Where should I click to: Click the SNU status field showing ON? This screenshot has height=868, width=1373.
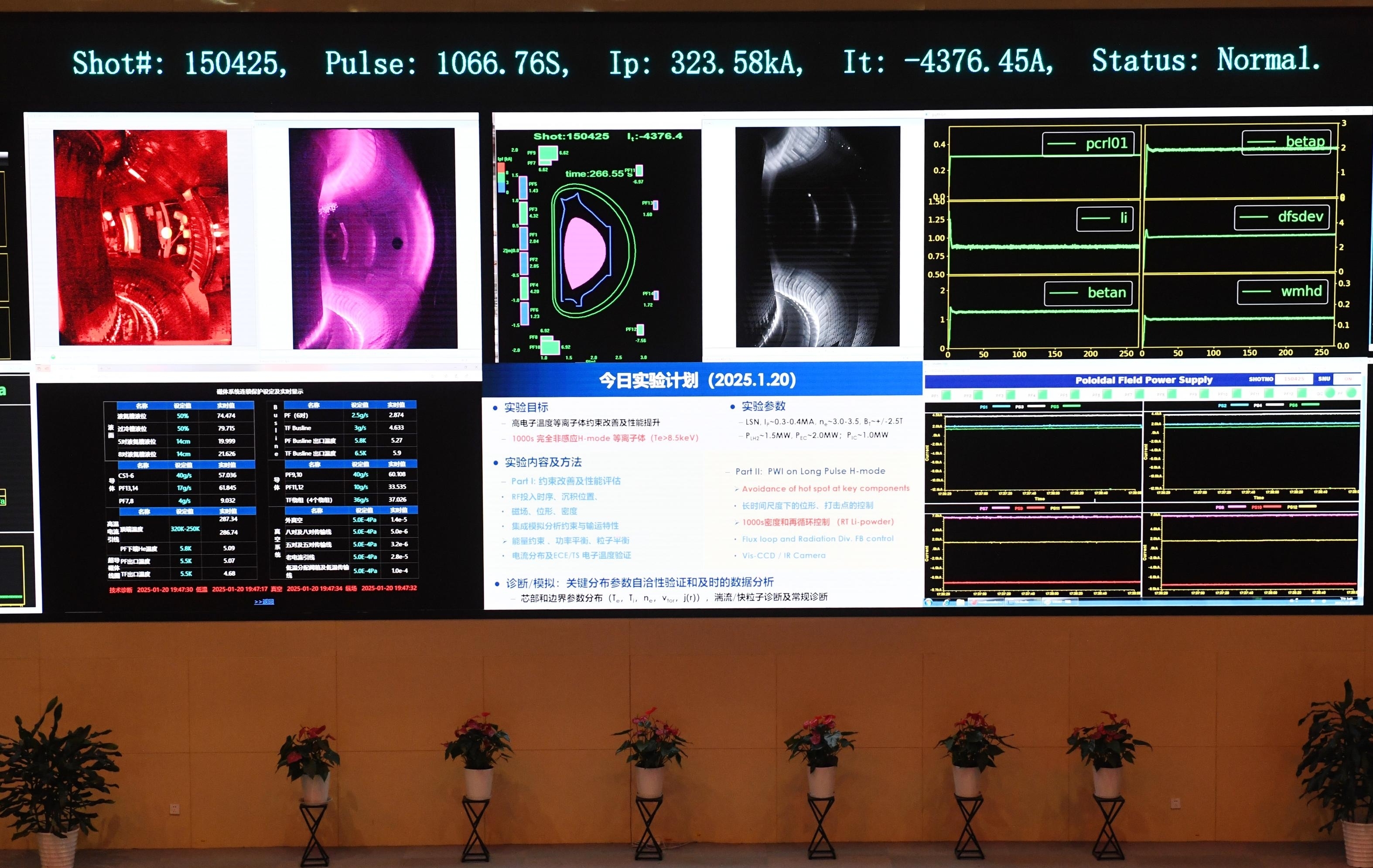[x=1347, y=379]
